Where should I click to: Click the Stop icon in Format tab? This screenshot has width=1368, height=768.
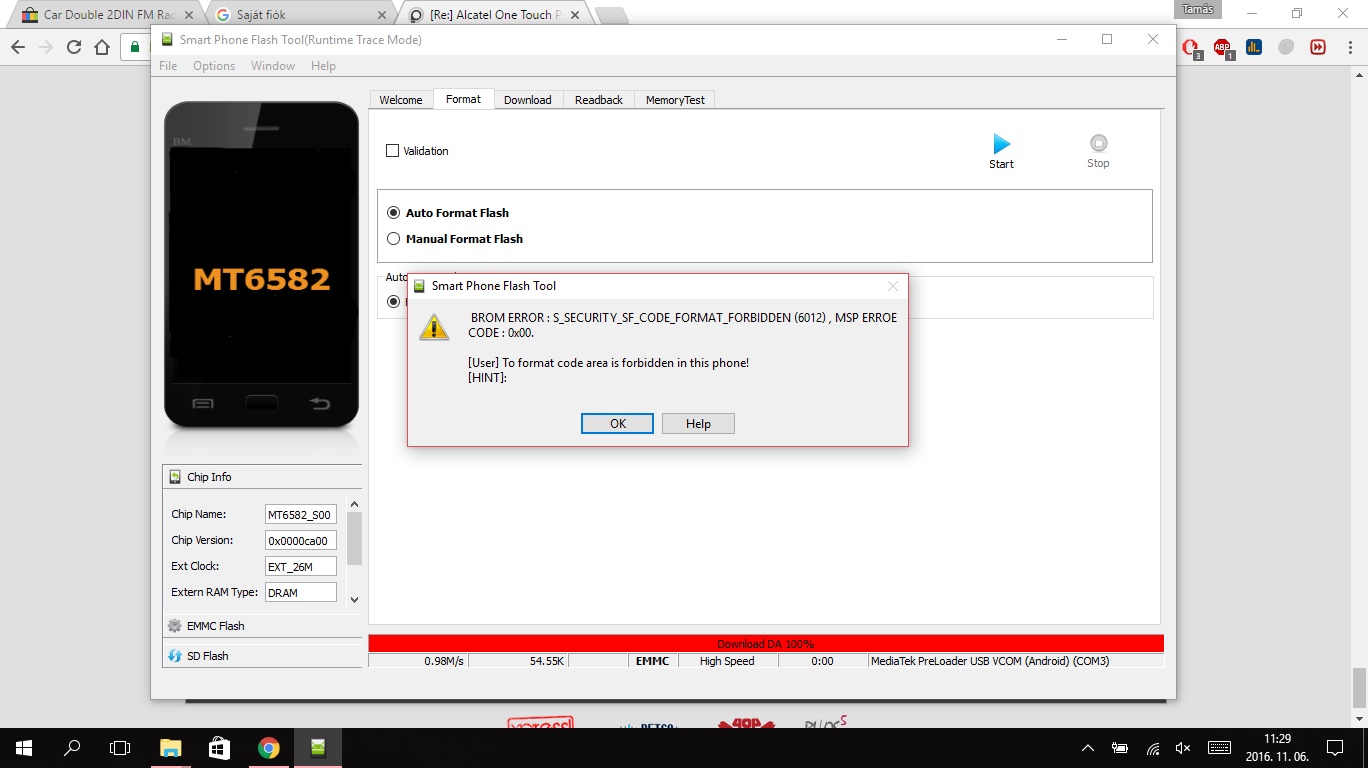[x=1098, y=143]
